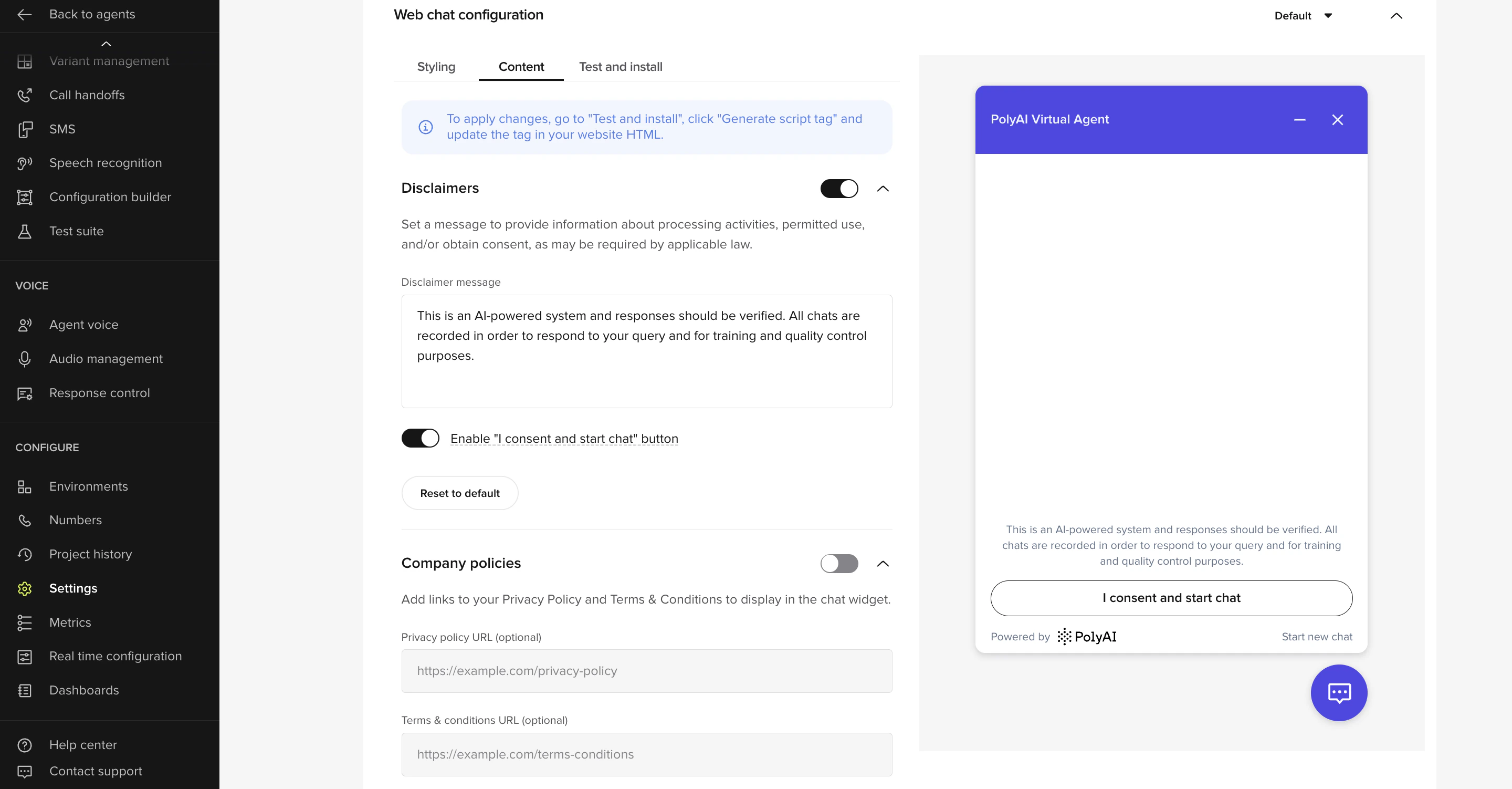
Task: Enable the Company policies toggle
Action: coord(839,564)
